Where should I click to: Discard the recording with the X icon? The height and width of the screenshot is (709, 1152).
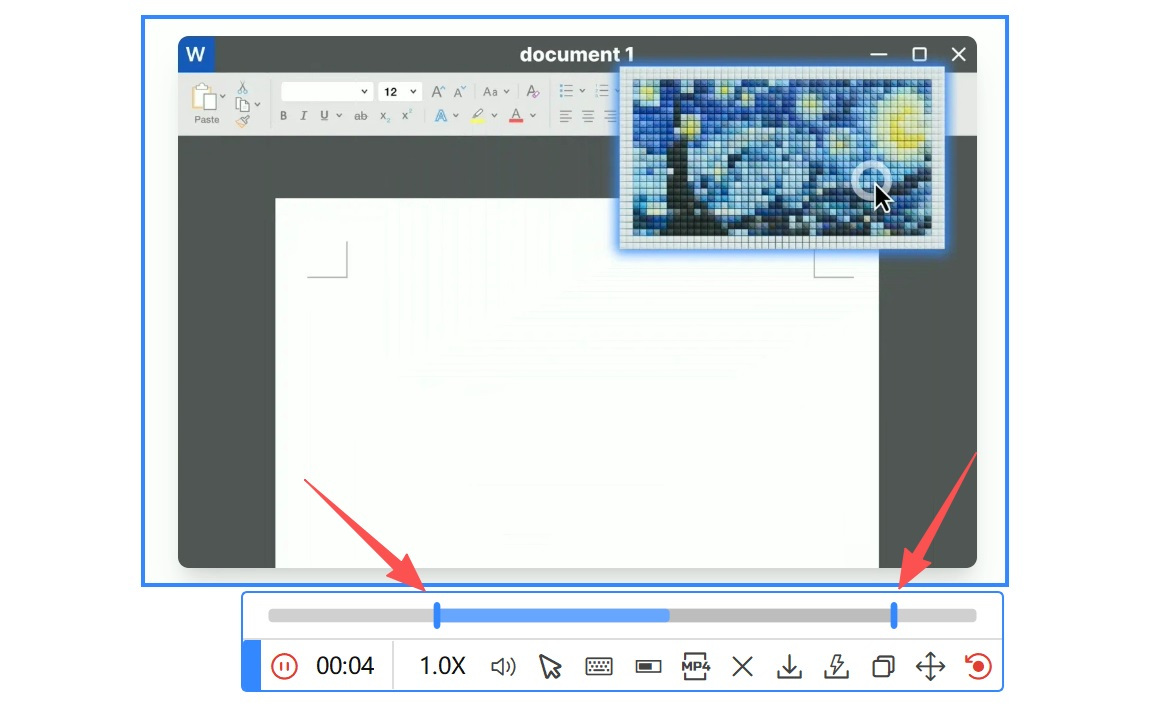point(742,667)
